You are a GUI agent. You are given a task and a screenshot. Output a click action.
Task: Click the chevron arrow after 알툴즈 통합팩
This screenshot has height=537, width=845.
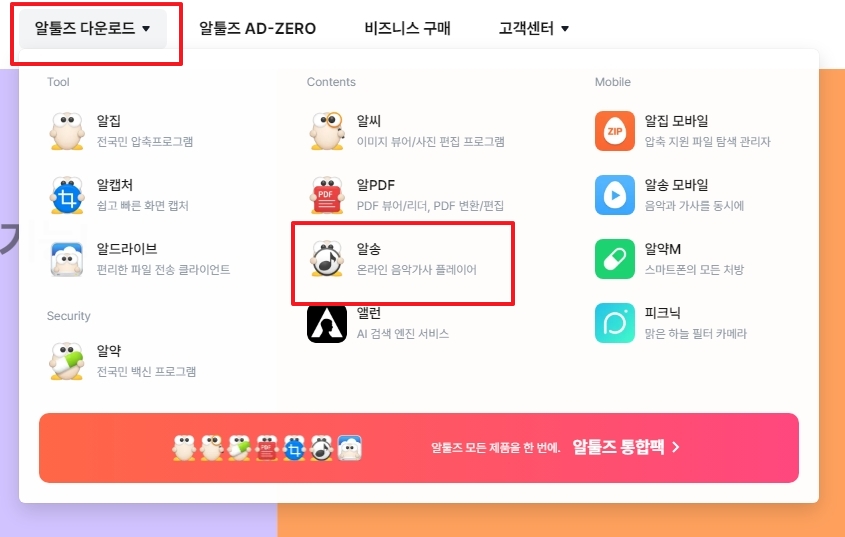click(676, 448)
